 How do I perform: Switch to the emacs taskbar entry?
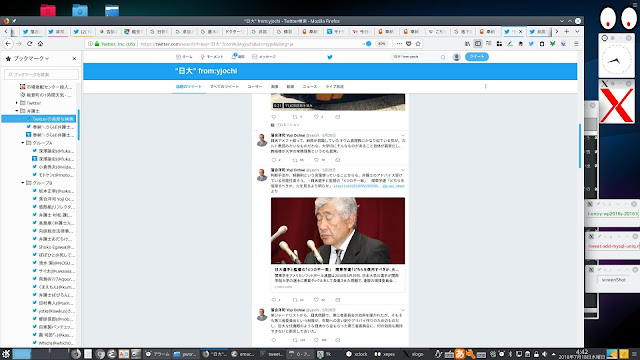243,354
